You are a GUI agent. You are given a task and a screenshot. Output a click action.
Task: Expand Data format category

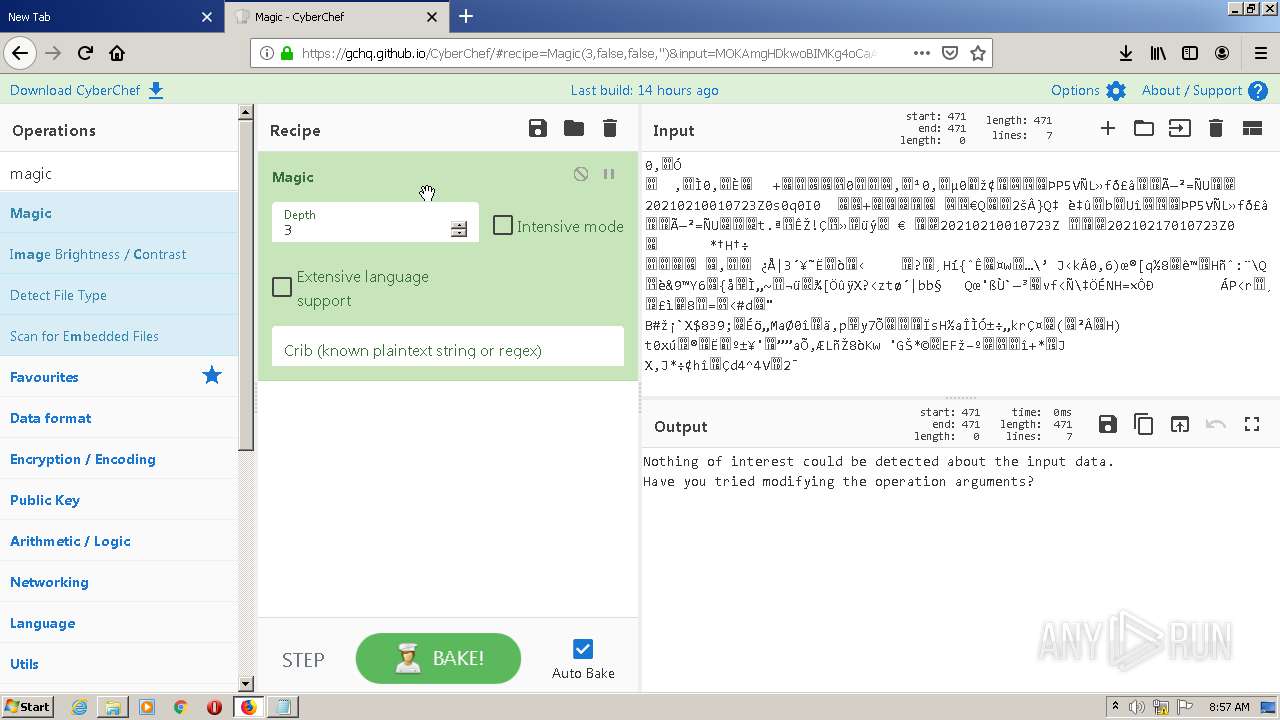pos(119,418)
